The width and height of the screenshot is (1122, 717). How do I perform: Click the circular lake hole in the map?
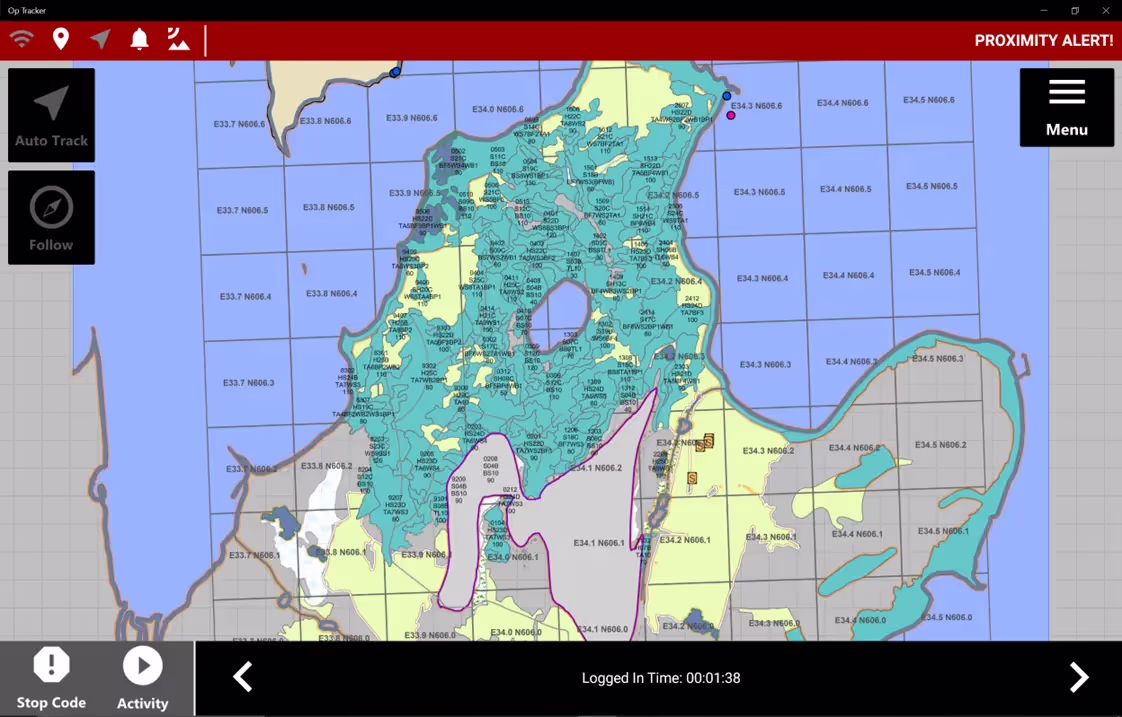coord(561,316)
